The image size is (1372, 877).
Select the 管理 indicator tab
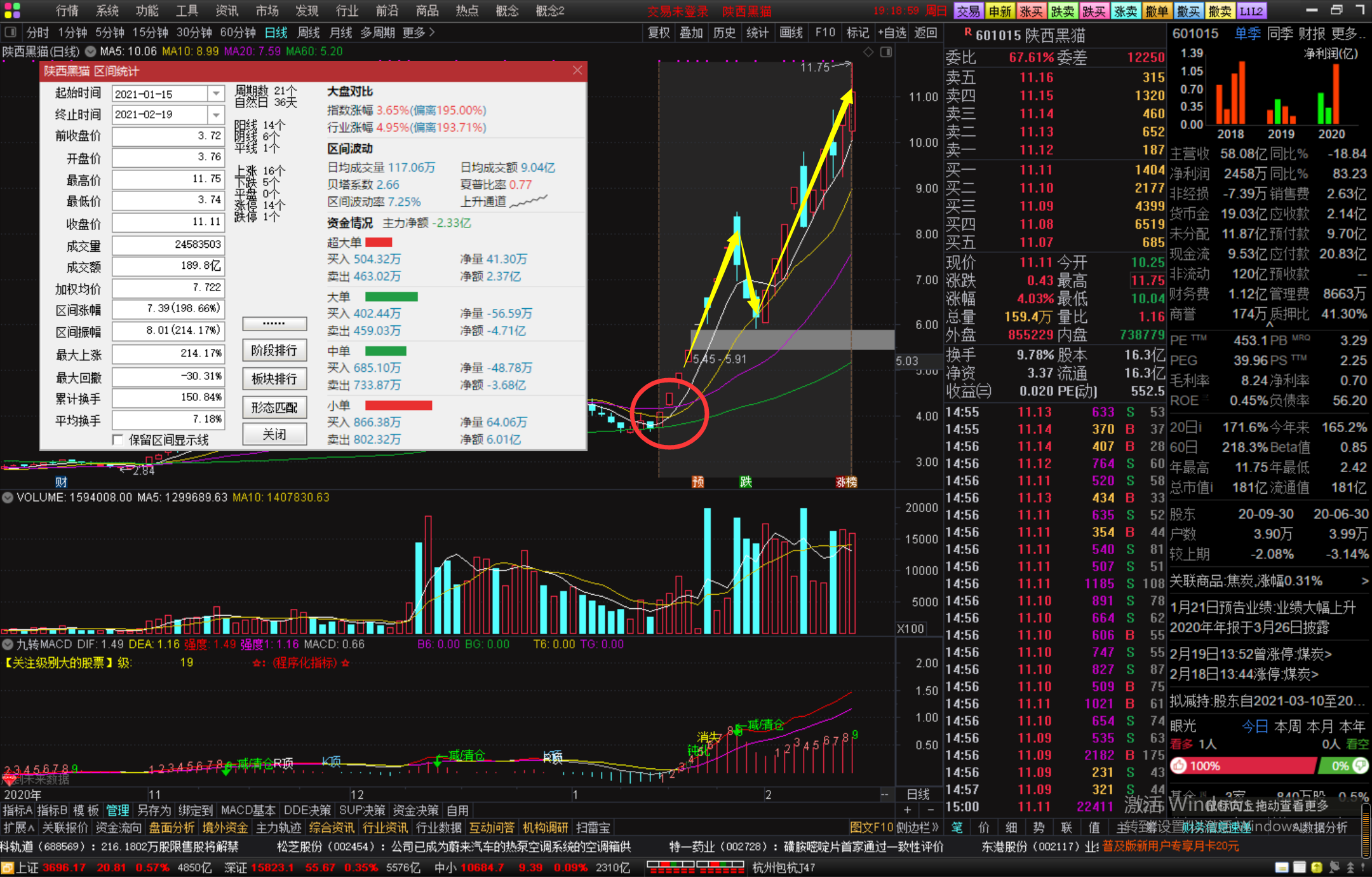click(x=118, y=810)
